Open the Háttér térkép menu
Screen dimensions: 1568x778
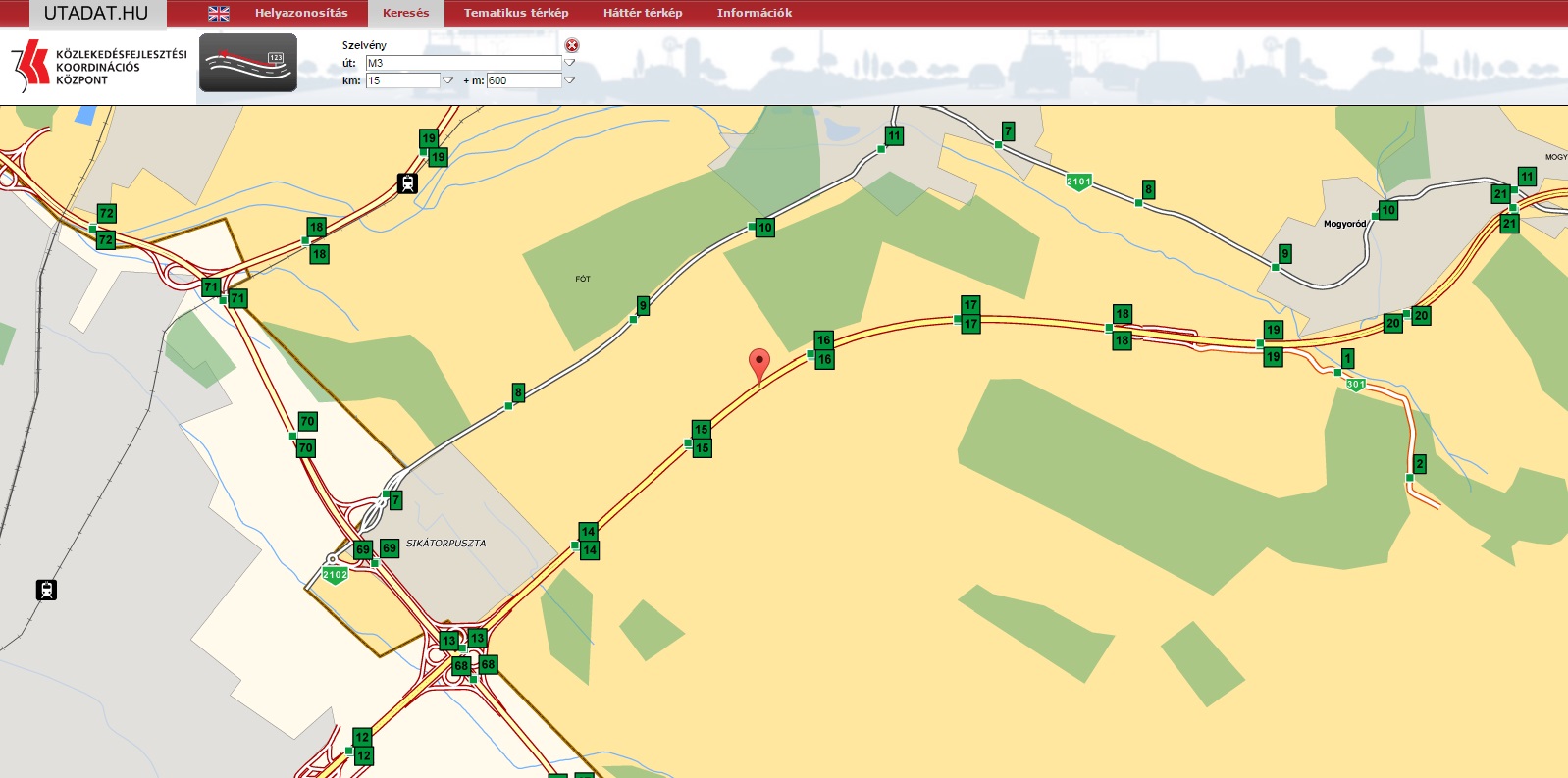pyautogui.click(x=643, y=14)
